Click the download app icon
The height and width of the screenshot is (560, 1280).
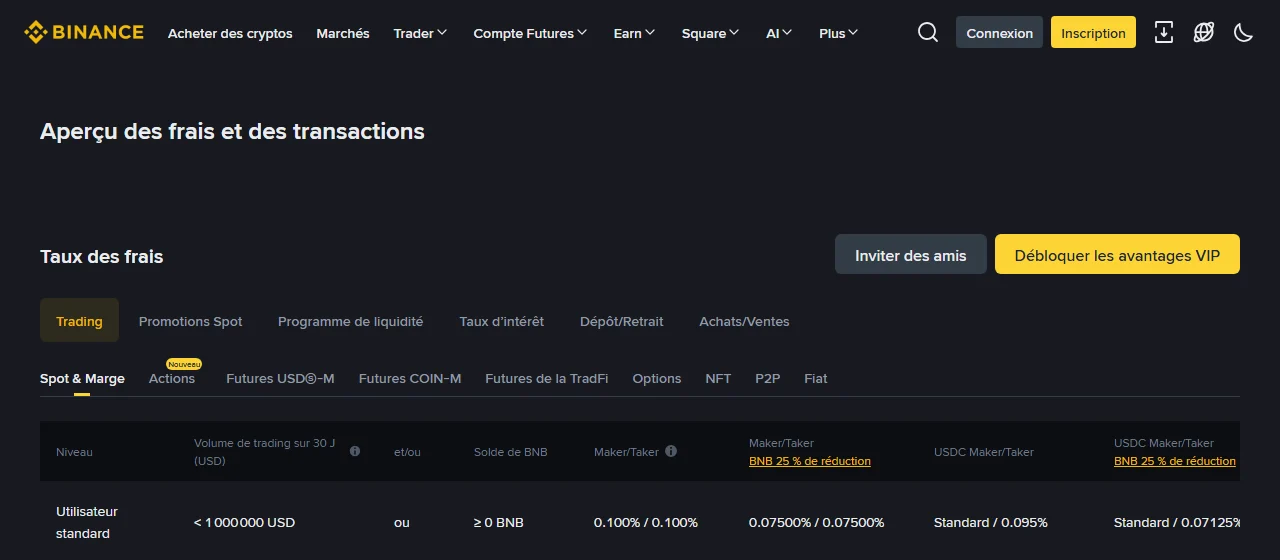click(x=1164, y=32)
